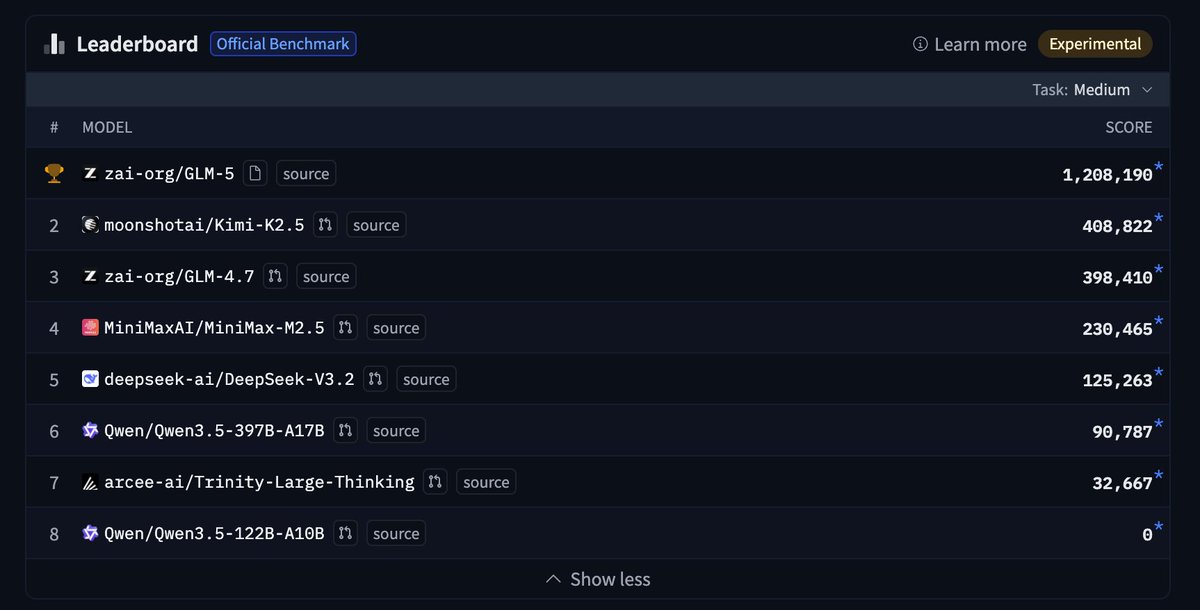Click the source button for Trinity-Large-Thinking
This screenshot has height=610, width=1200.
click(486, 483)
